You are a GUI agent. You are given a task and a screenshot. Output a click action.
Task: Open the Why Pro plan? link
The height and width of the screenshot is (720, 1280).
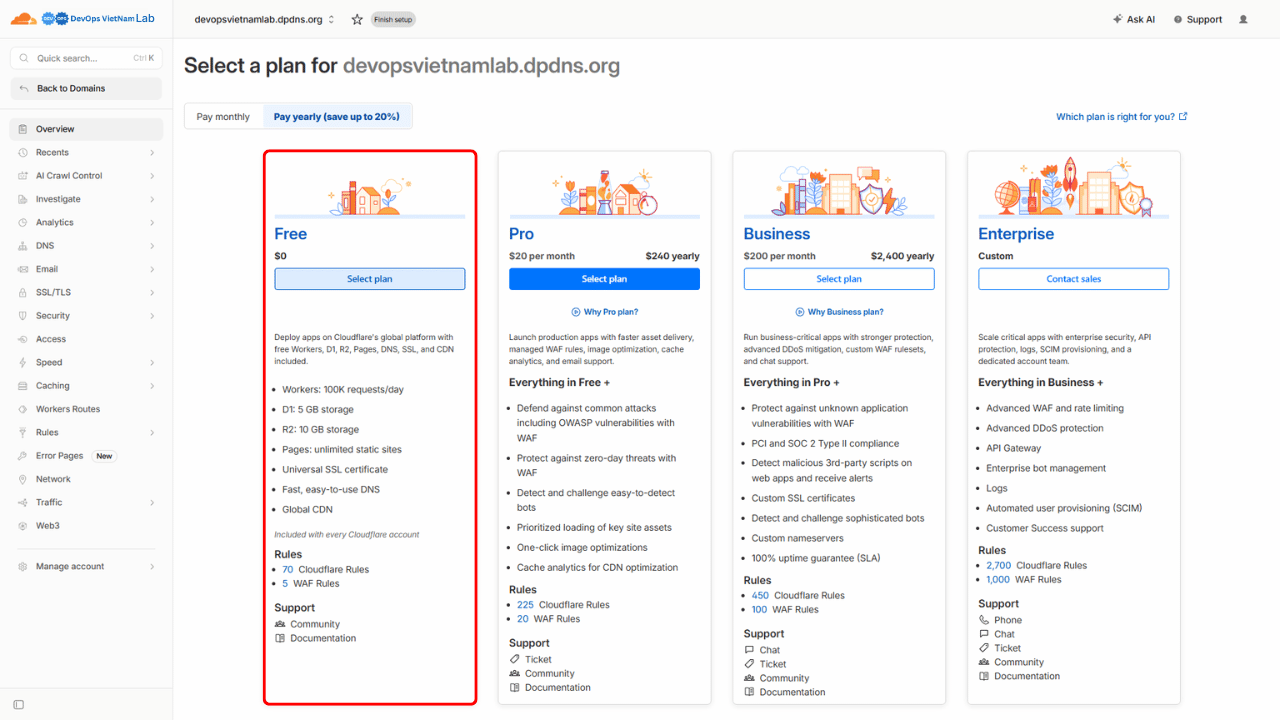tap(604, 312)
